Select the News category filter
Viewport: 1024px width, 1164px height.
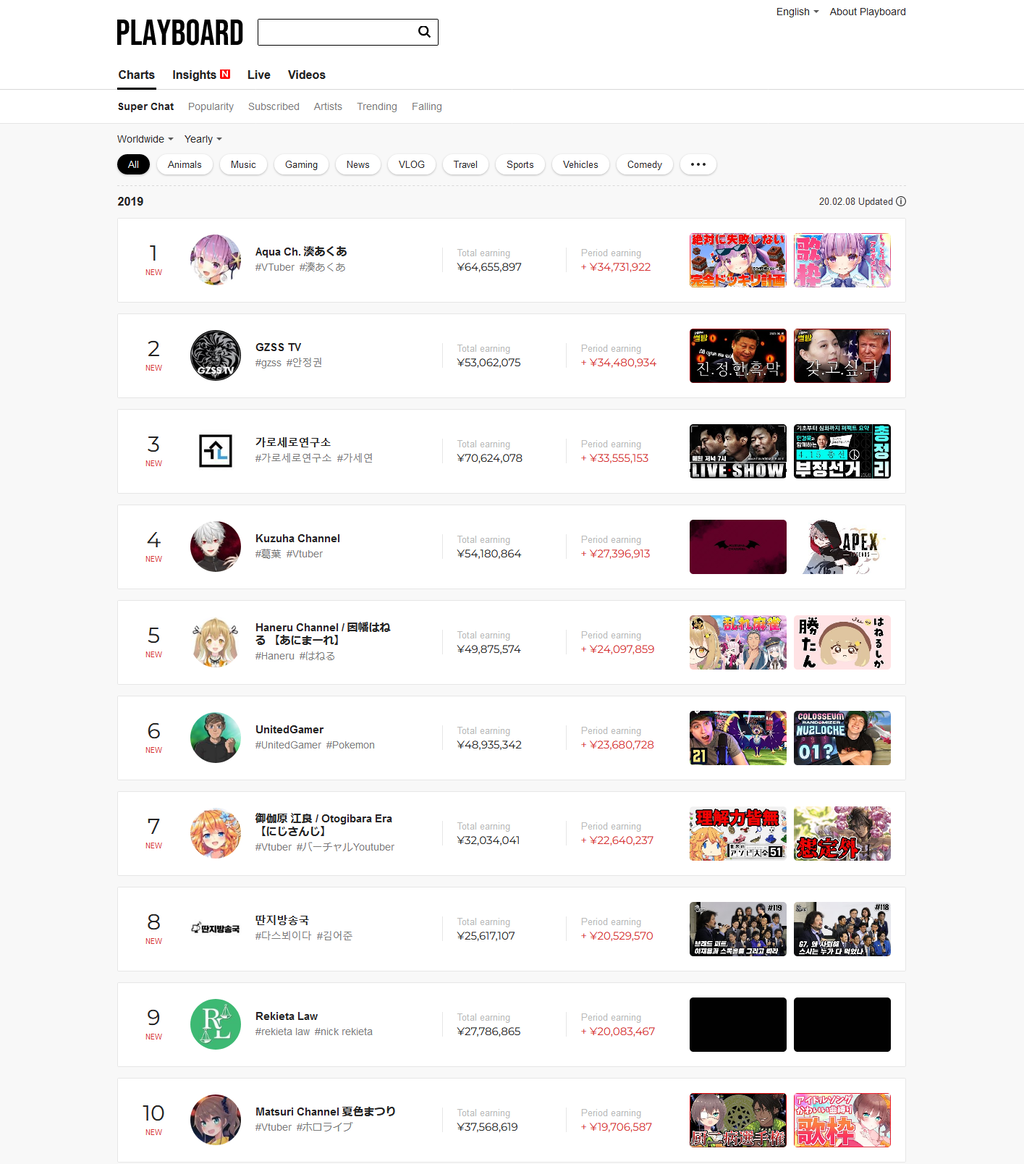point(358,165)
